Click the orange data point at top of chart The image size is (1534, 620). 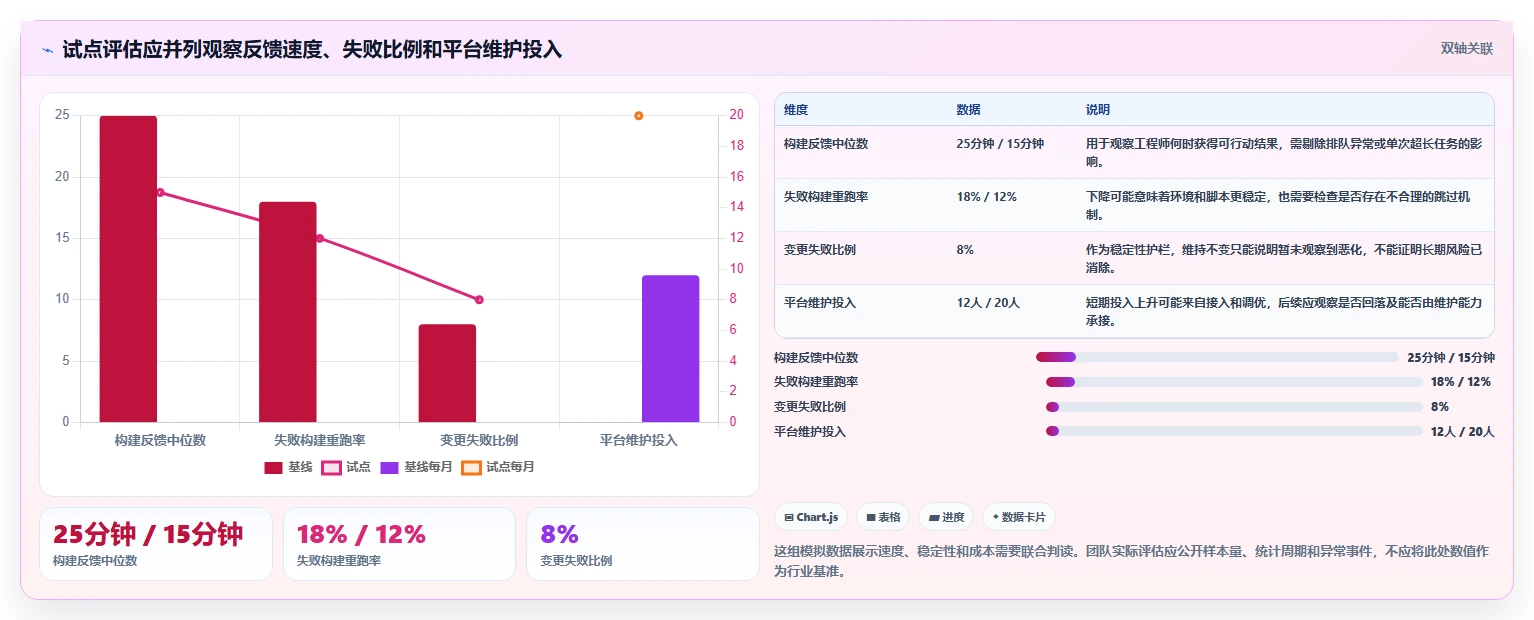638,116
